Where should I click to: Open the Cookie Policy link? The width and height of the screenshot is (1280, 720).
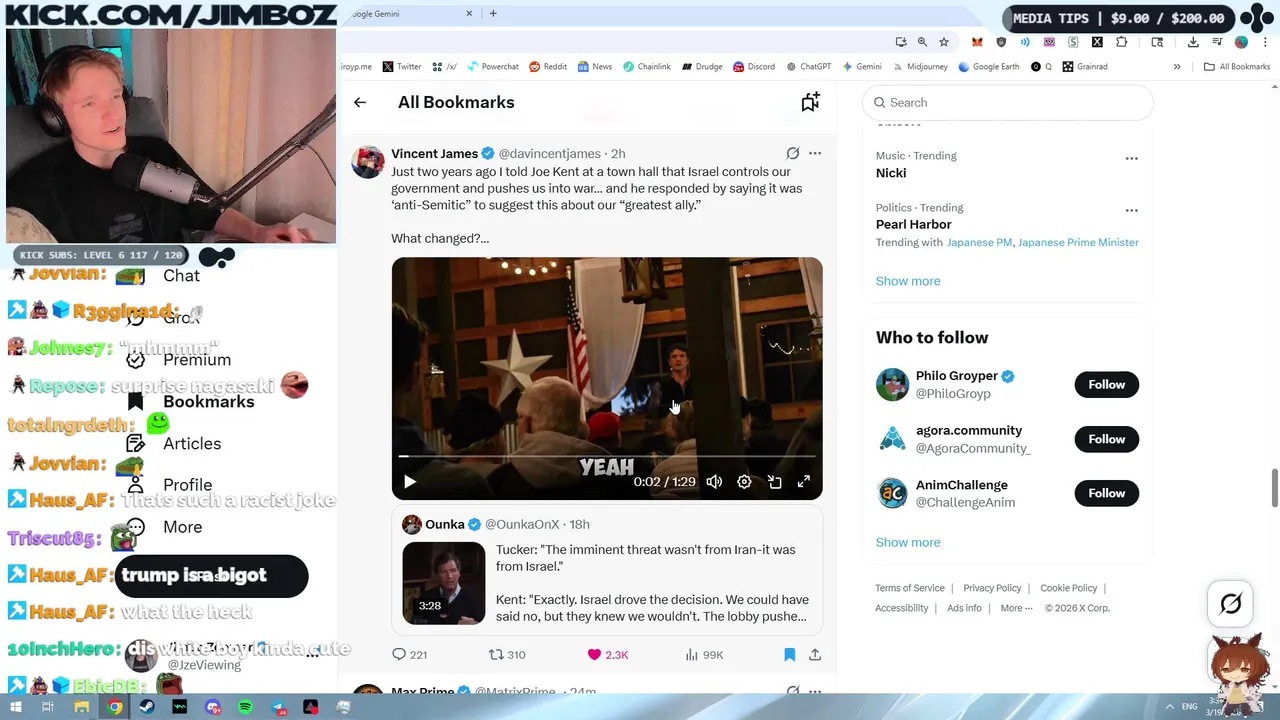pos(1068,588)
